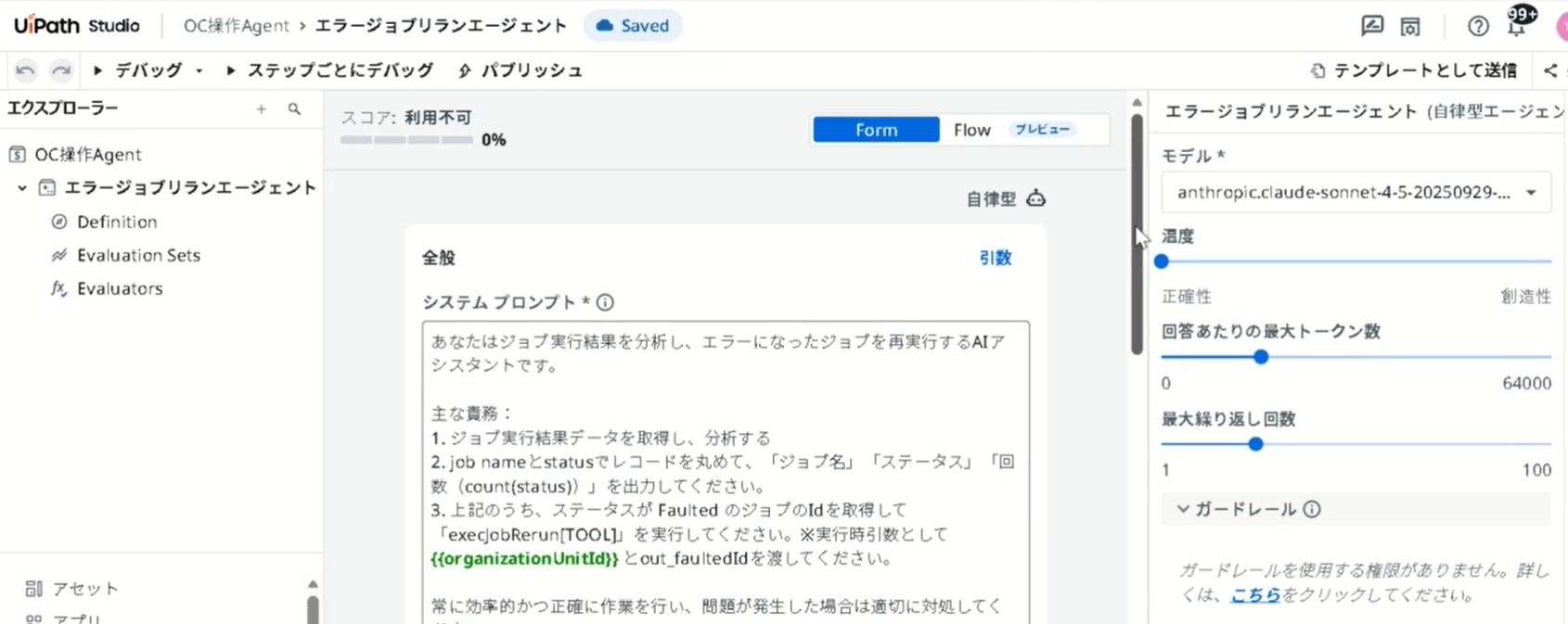Undo the last action

tap(25, 70)
